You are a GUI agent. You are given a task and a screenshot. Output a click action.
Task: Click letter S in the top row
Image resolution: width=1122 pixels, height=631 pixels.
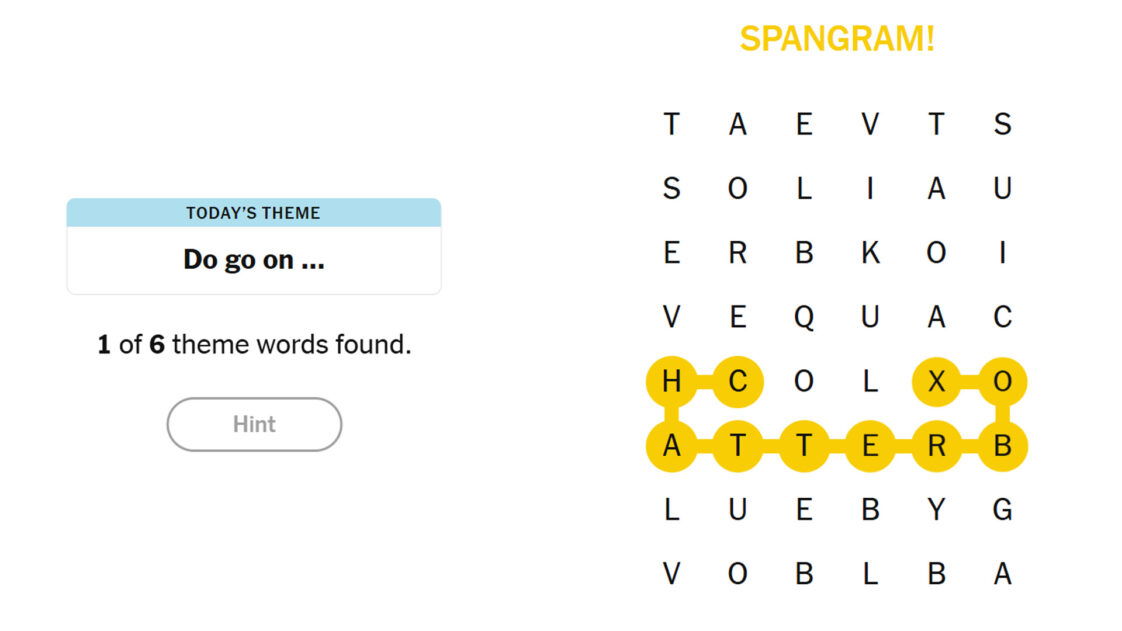coord(1002,124)
